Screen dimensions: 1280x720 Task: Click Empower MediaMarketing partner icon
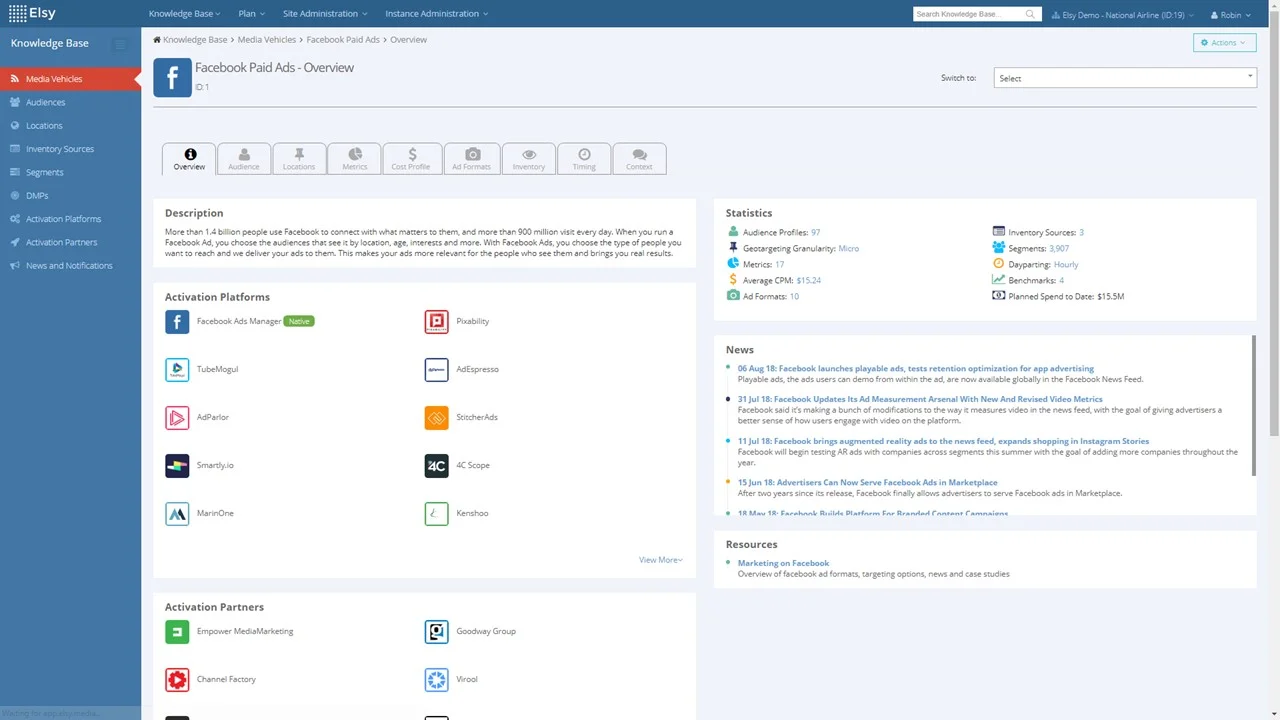[177, 631]
